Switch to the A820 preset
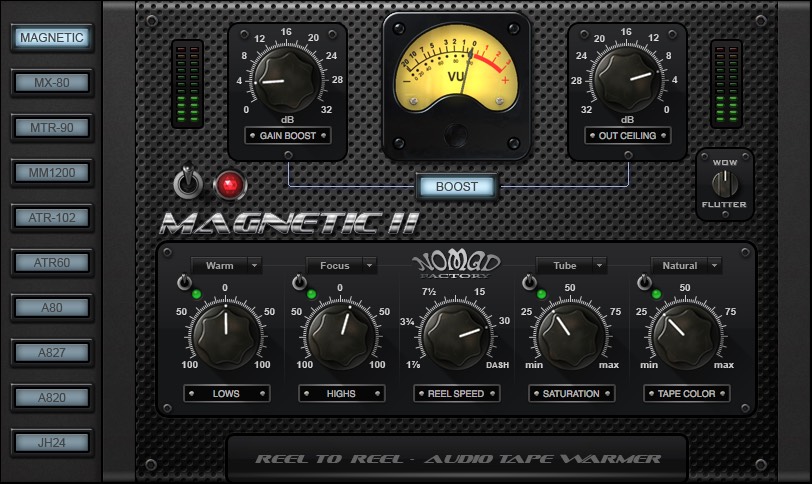Image resolution: width=812 pixels, height=484 pixels. coord(52,398)
